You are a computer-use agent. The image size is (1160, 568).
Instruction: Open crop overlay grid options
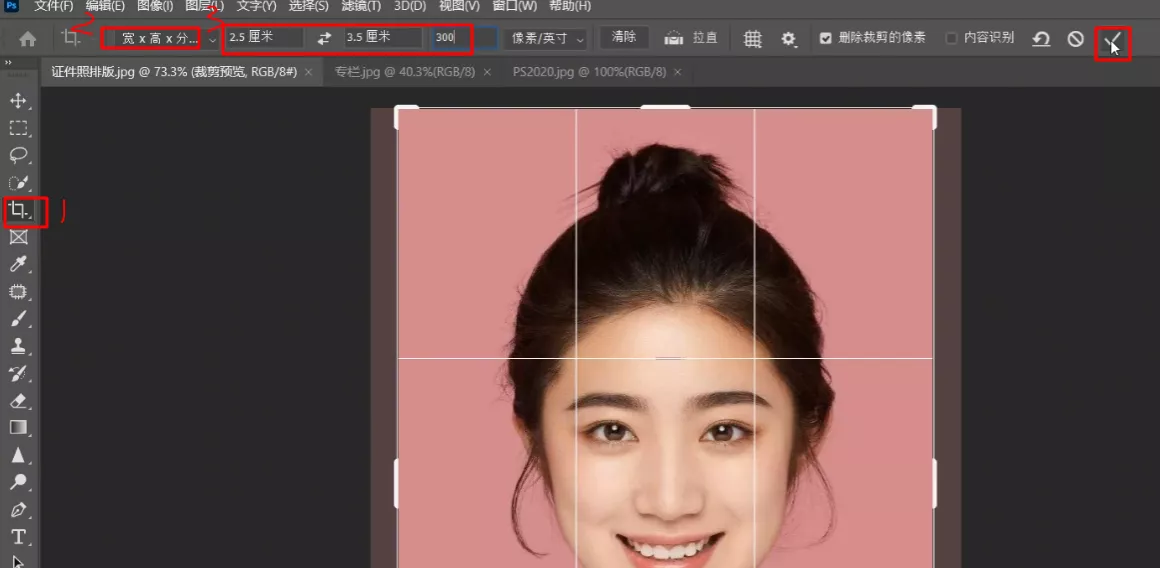753,39
